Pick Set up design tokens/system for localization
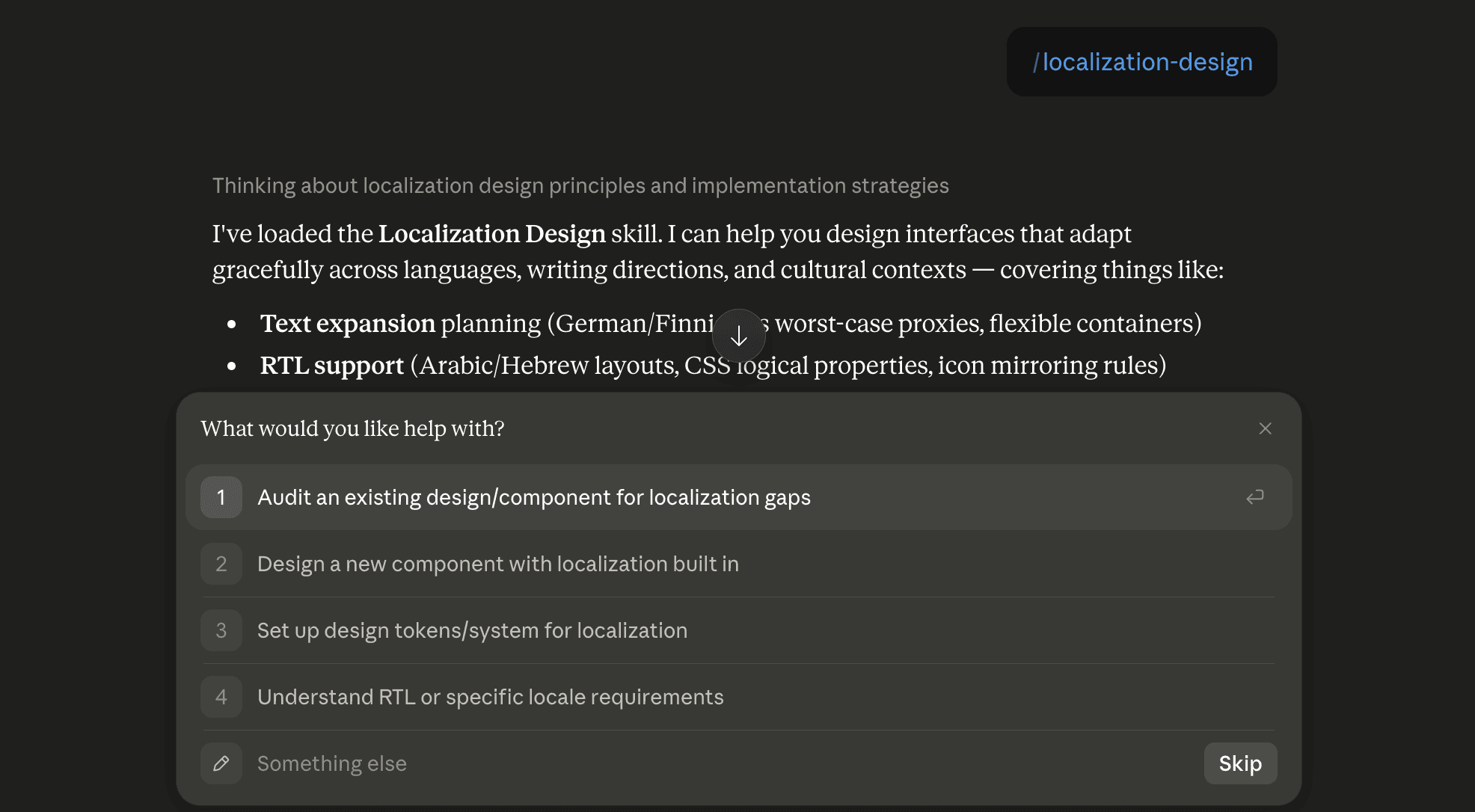The image size is (1475, 812). pyautogui.click(x=739, y=630)
